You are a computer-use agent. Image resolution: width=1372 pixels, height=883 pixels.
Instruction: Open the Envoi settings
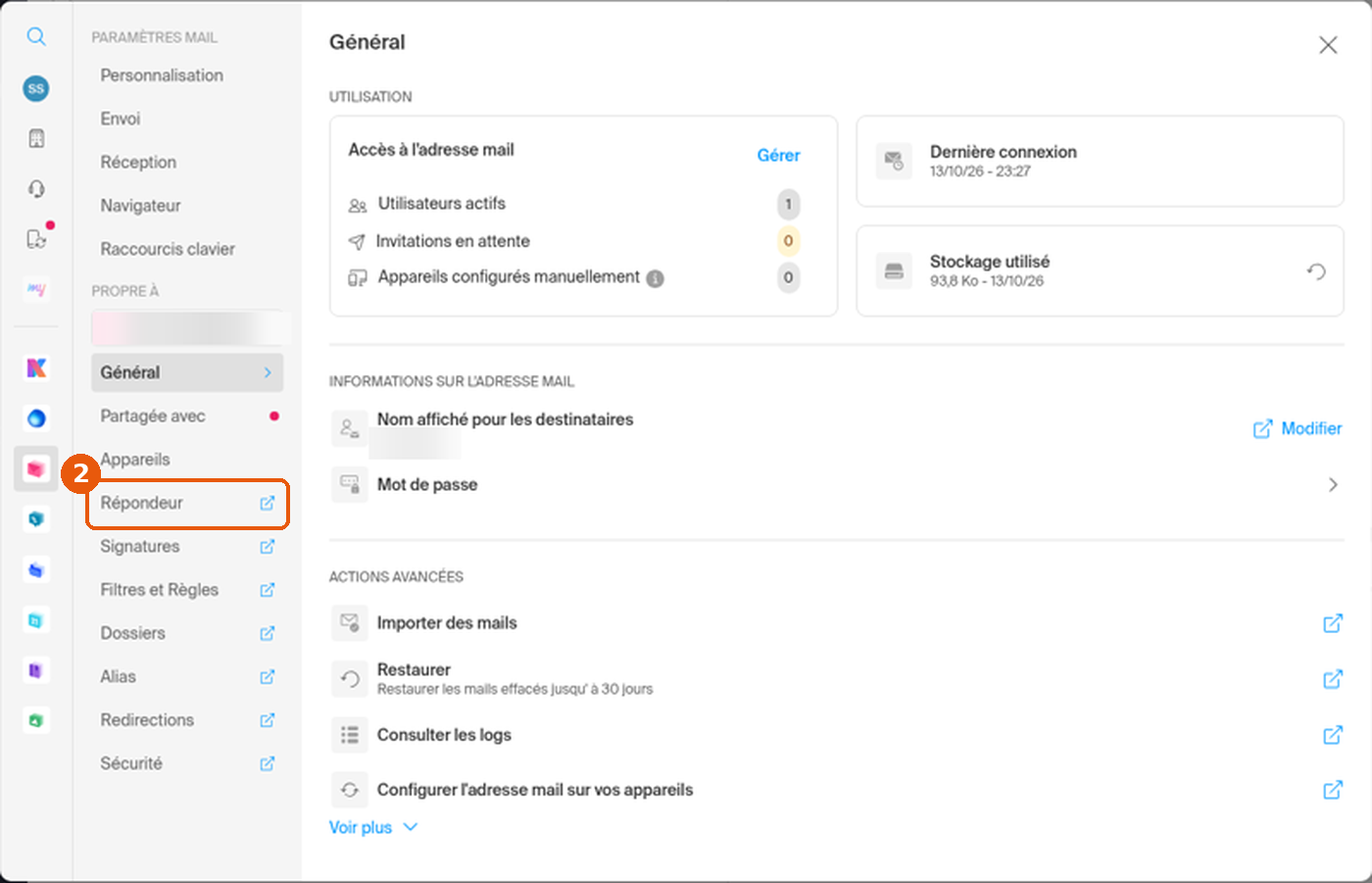coord(121,119)
